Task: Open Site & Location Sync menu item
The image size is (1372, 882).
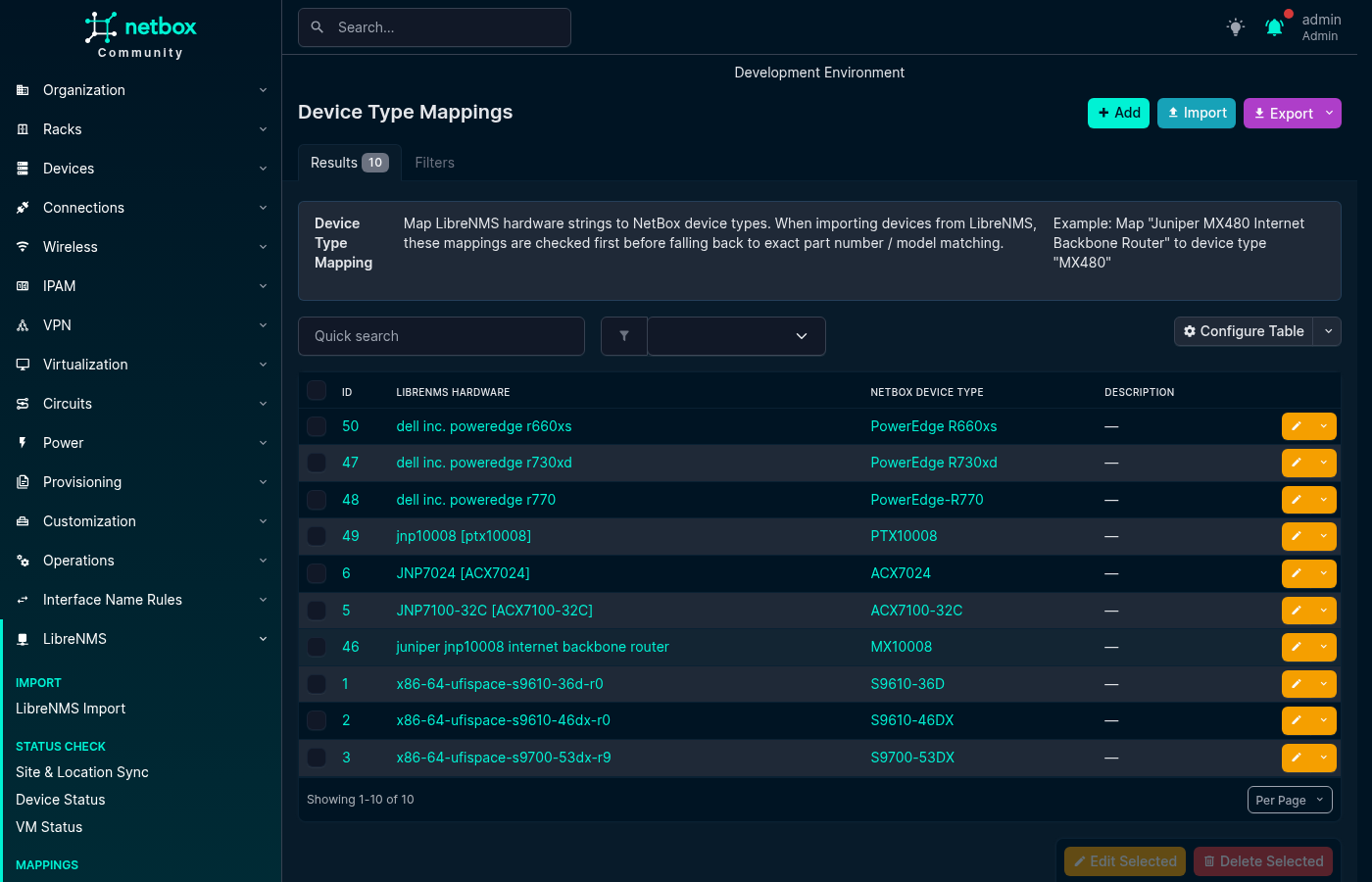Action: [x=82, y=772]
